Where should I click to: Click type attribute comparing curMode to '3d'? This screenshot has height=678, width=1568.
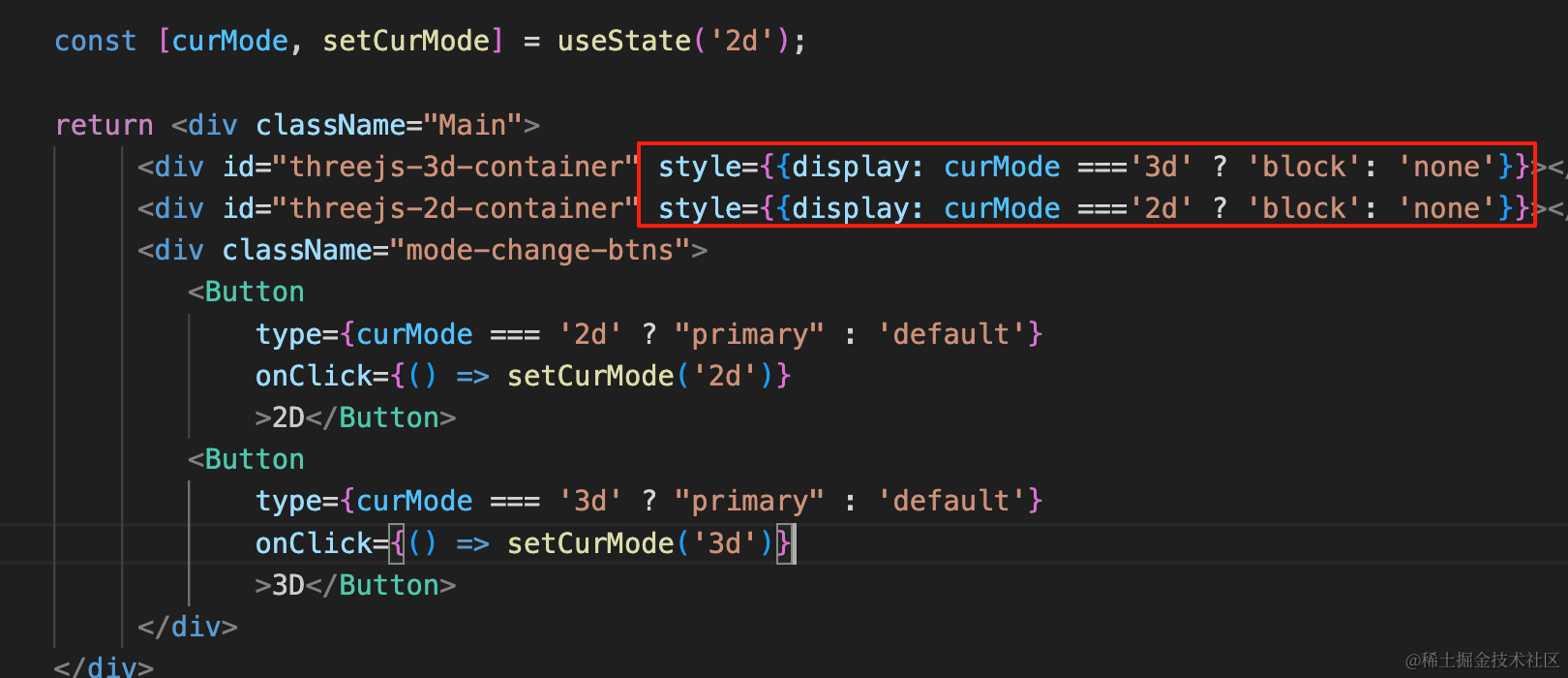point(649,501)
